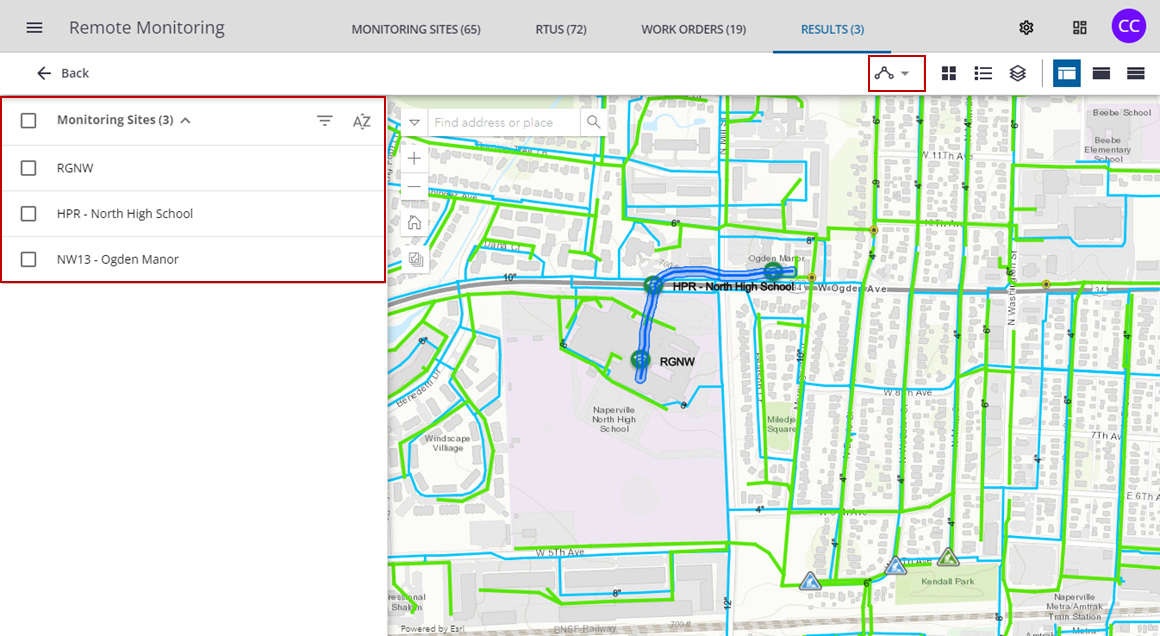1160x636 pixels.
Task: Click the Find address or place field
Action: click(504, 122)
